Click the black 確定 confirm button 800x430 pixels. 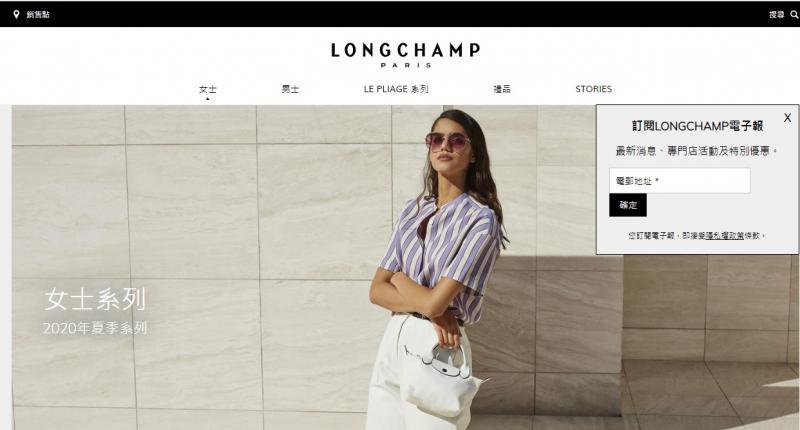click(628, 205)
